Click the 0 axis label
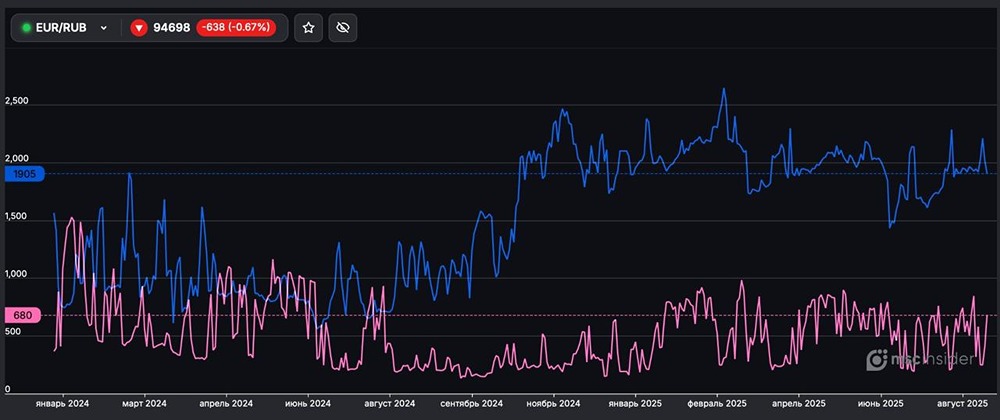 coord(7,389)
